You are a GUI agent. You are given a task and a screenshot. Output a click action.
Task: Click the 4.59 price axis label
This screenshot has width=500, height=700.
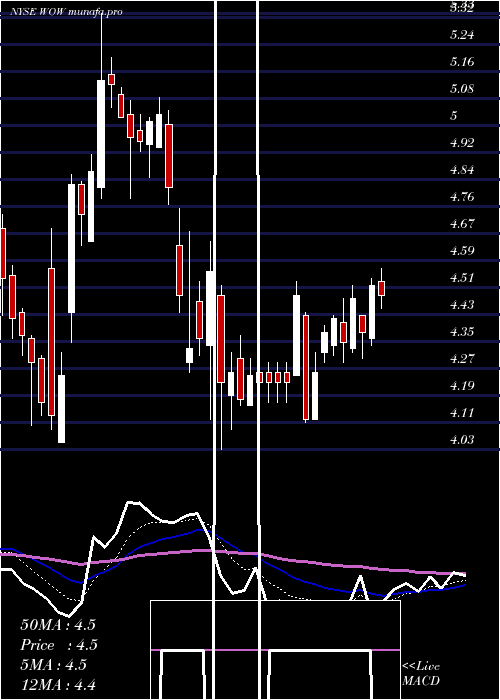tap(462, 250)
